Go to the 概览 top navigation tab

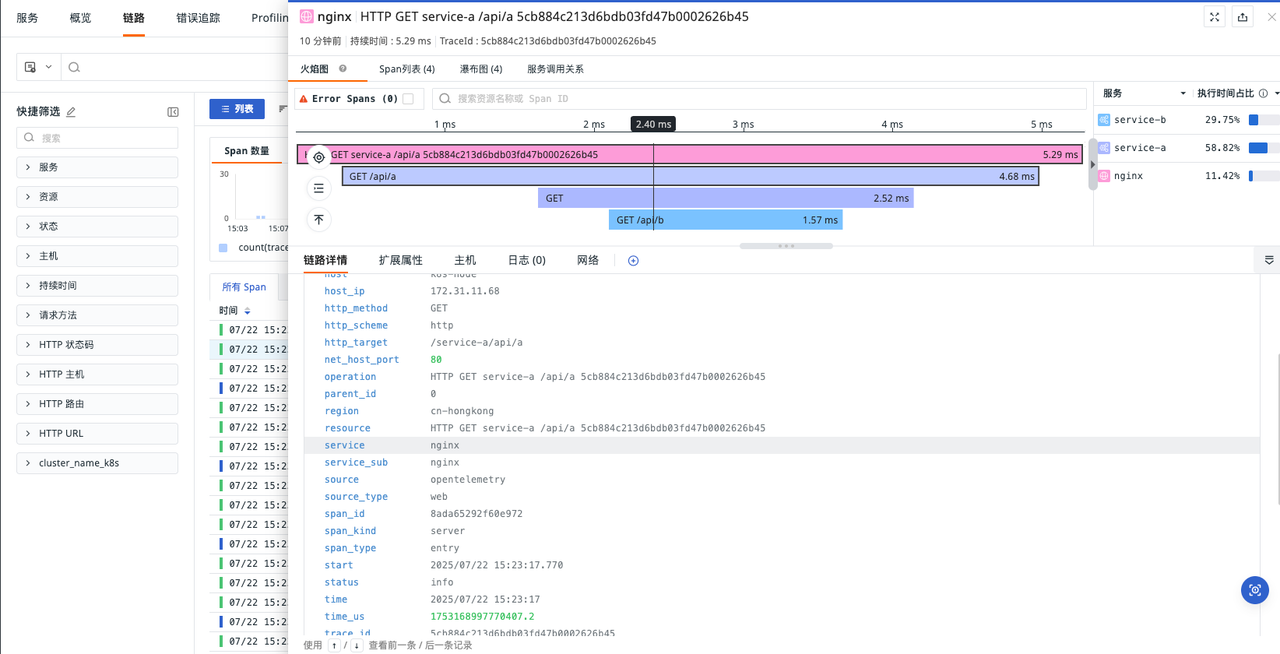(81, 18)
